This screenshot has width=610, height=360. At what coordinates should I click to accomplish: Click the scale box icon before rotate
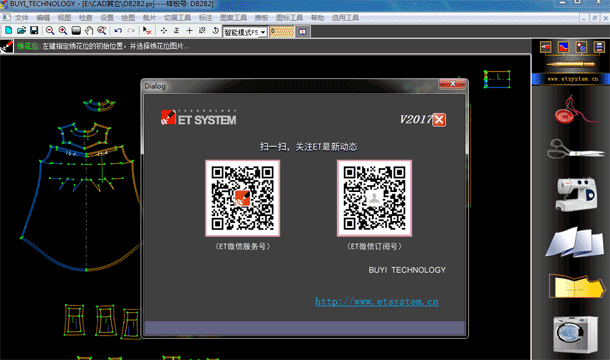coord(202,30)
